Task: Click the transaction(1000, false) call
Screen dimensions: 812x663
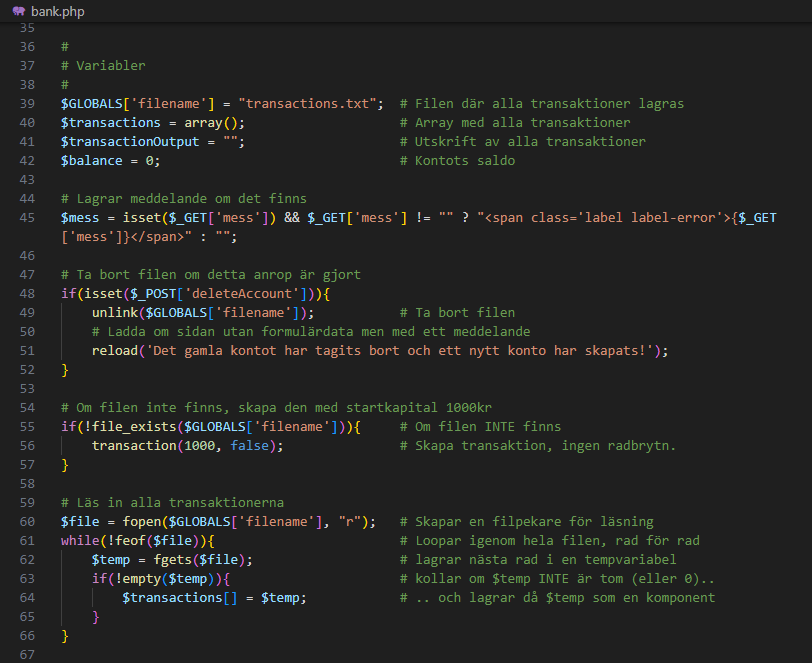Action: tap(187, 446)
